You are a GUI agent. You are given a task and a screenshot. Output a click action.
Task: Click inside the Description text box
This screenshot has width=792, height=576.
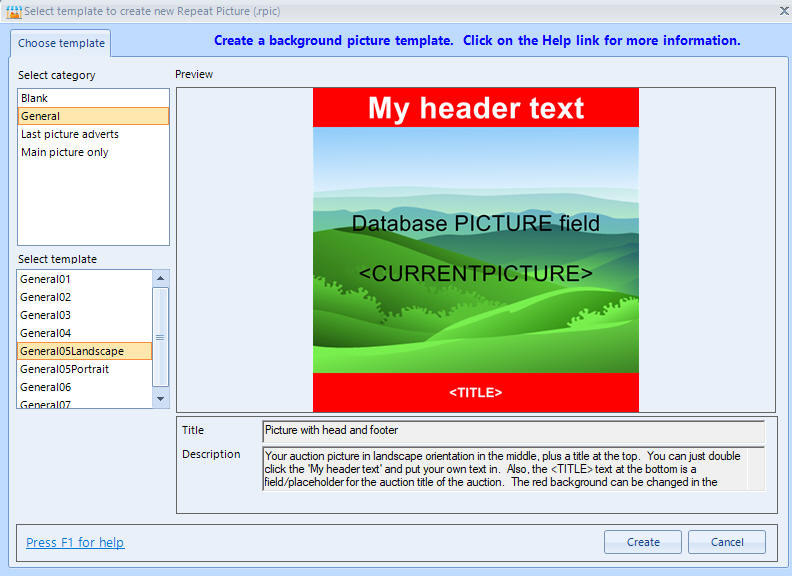(514, 469)
